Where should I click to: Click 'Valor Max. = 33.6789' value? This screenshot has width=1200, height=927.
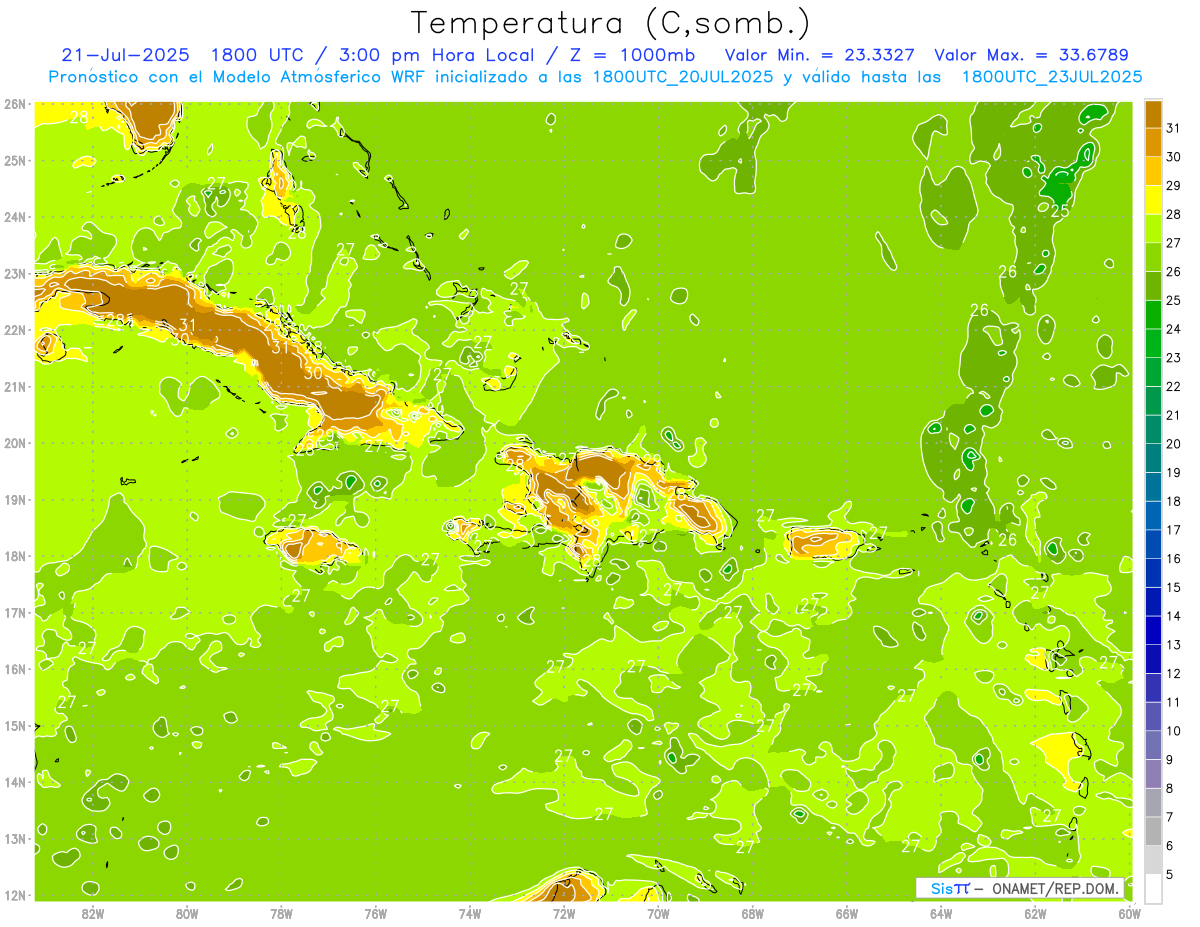(1032, 54)
